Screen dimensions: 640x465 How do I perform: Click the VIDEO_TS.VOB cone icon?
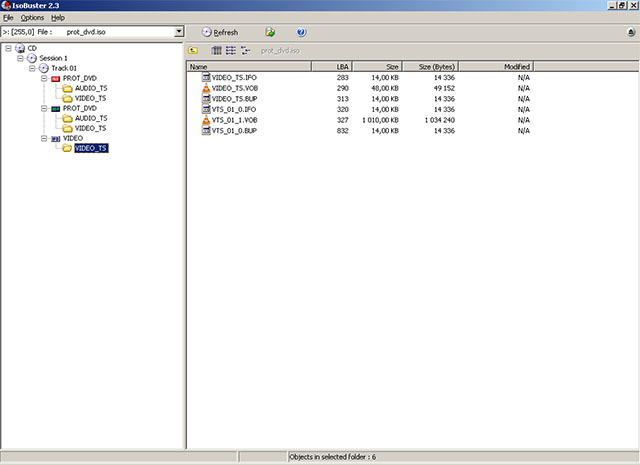pyautogui.click(x=206, y=88)
